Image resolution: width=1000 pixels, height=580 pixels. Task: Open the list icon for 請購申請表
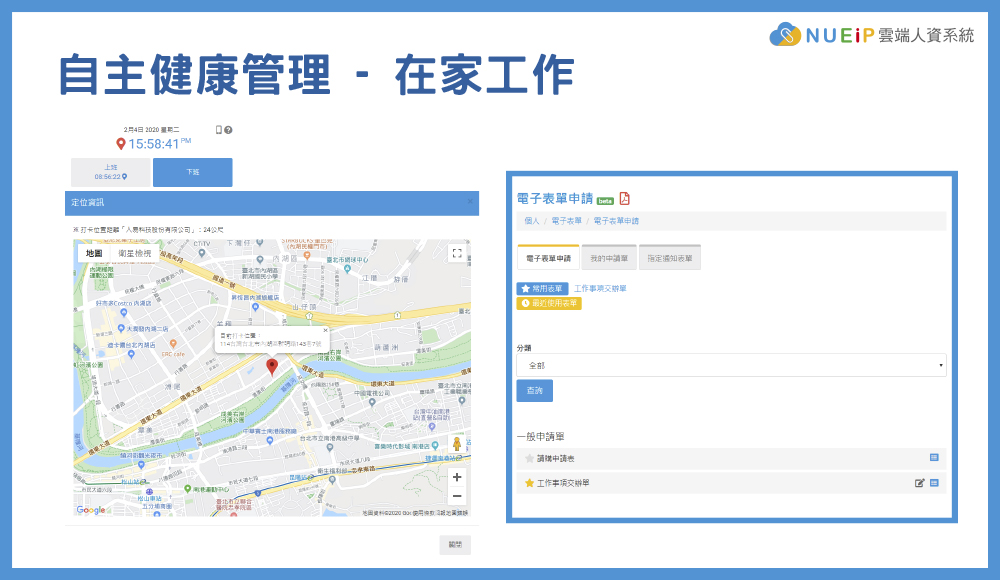pyautogui.click(x=934, y=457)
